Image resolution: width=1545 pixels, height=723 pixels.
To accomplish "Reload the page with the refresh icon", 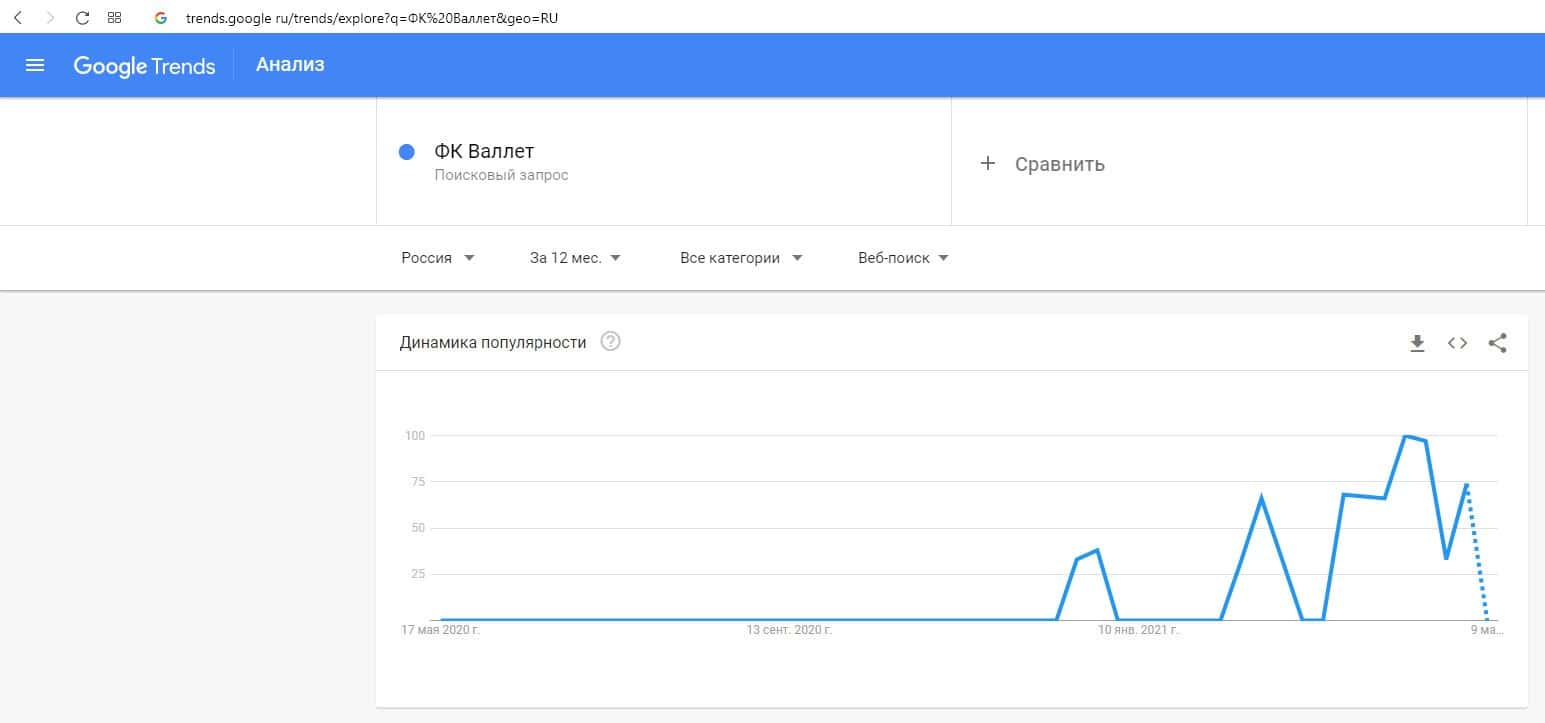I will point(83,18).
